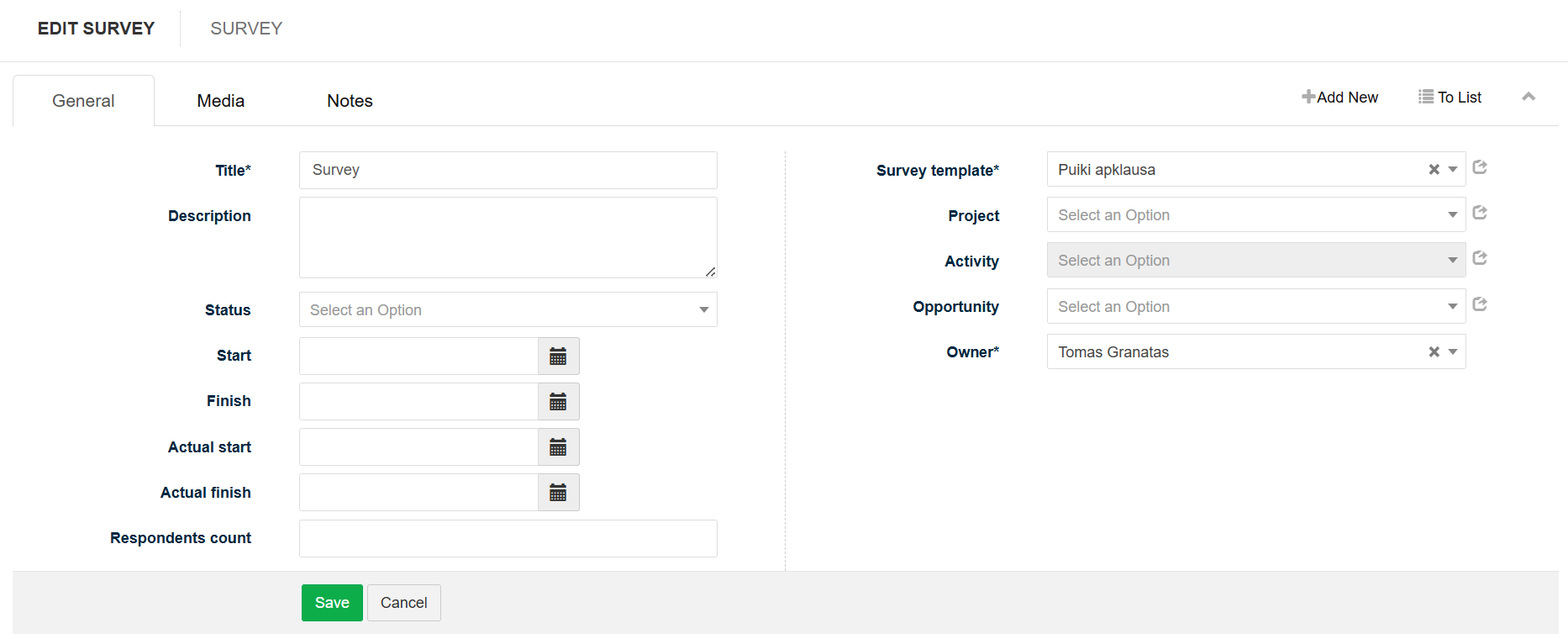
Task: Collapse the form panel with chevron
Action: (1529, 97)
